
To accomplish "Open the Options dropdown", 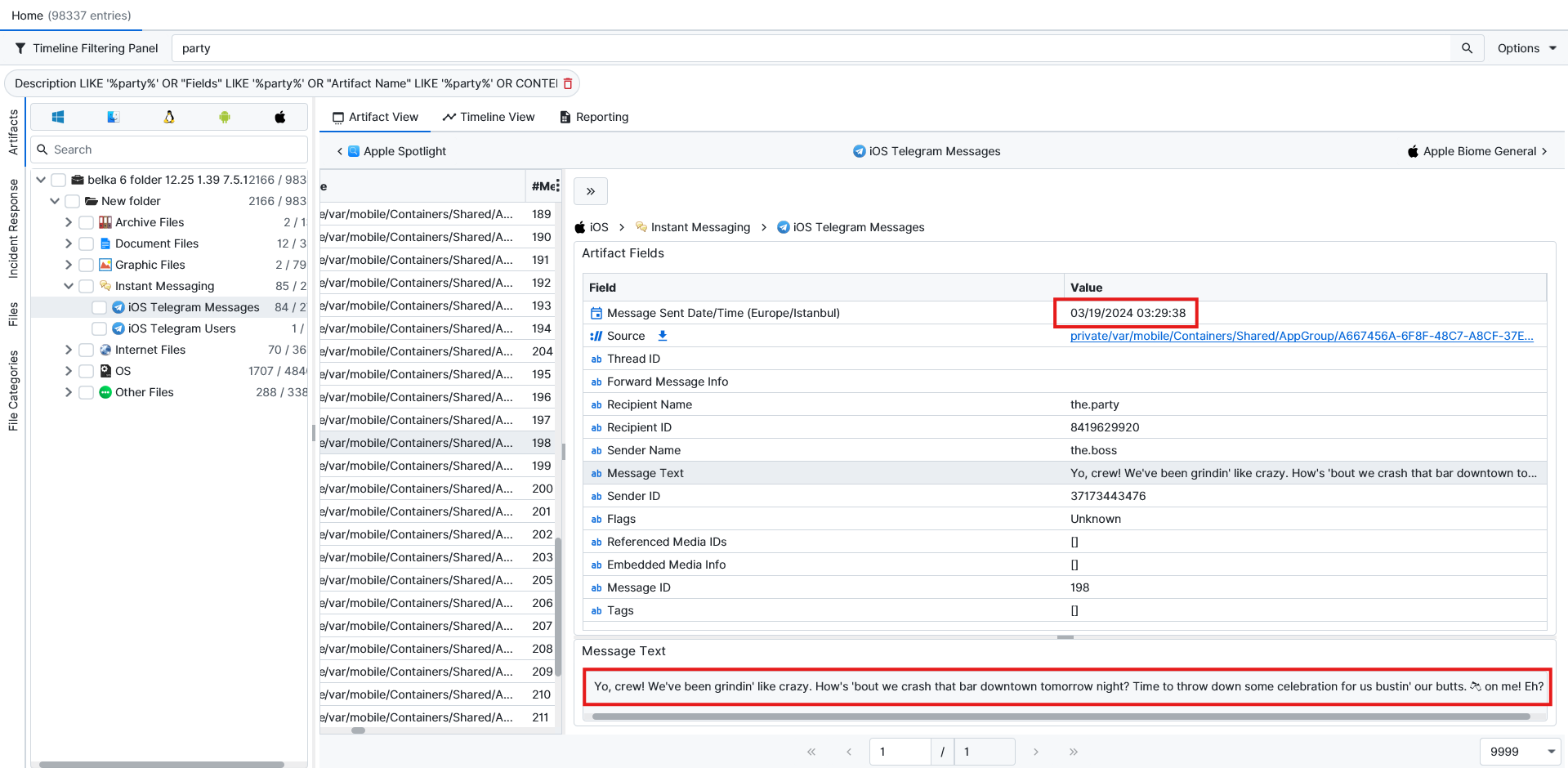I will pos(1526,48).
